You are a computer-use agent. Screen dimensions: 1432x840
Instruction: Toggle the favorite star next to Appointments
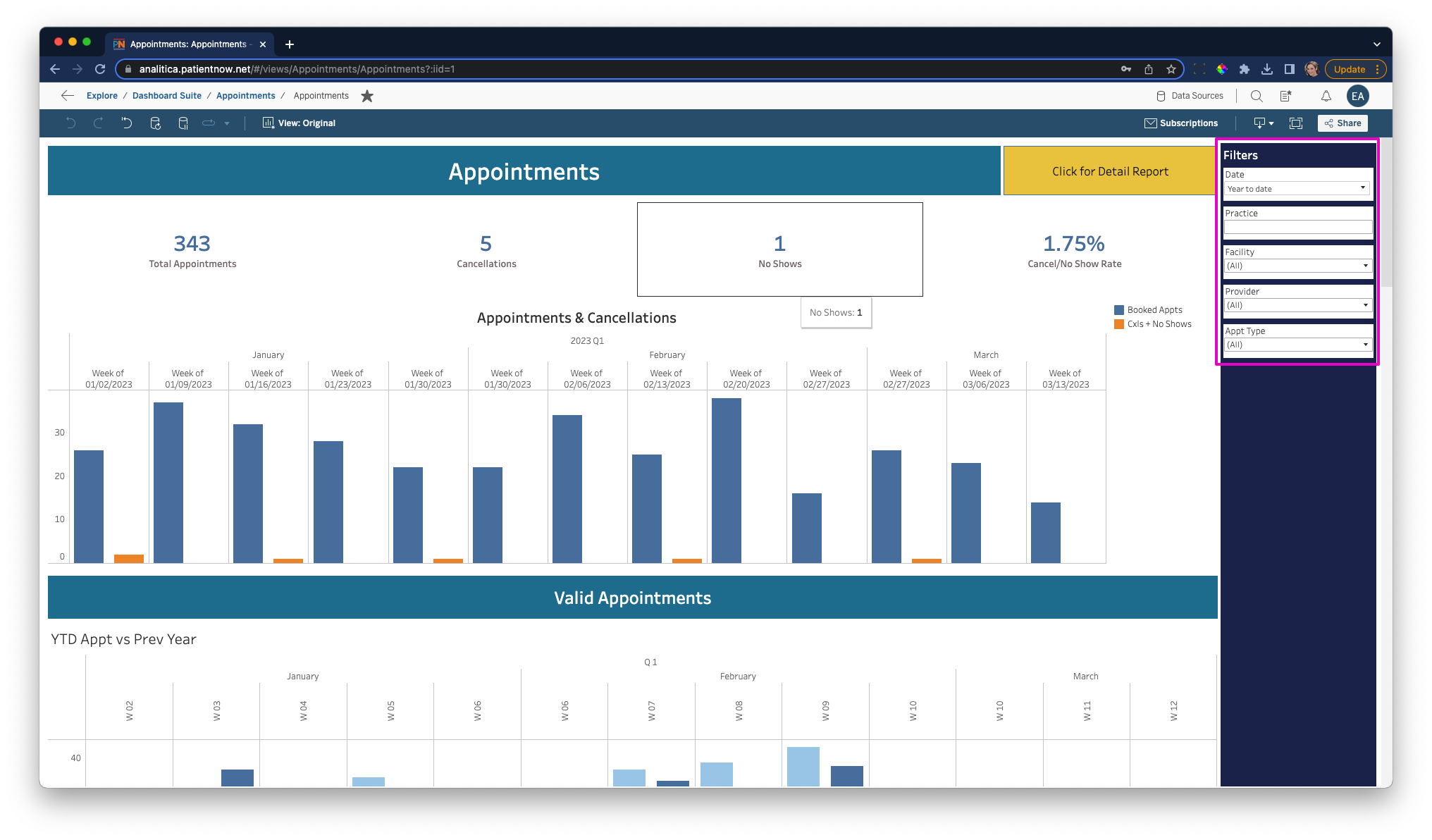pos(366,96)
